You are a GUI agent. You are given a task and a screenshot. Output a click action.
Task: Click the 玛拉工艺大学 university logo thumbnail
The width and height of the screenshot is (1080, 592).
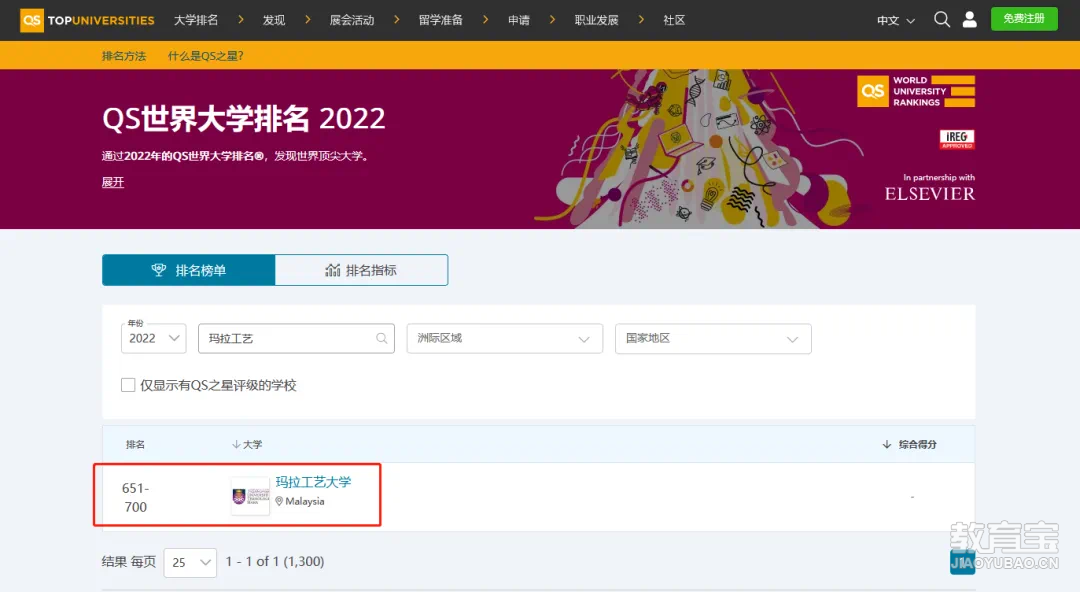(x=251, y=496)
